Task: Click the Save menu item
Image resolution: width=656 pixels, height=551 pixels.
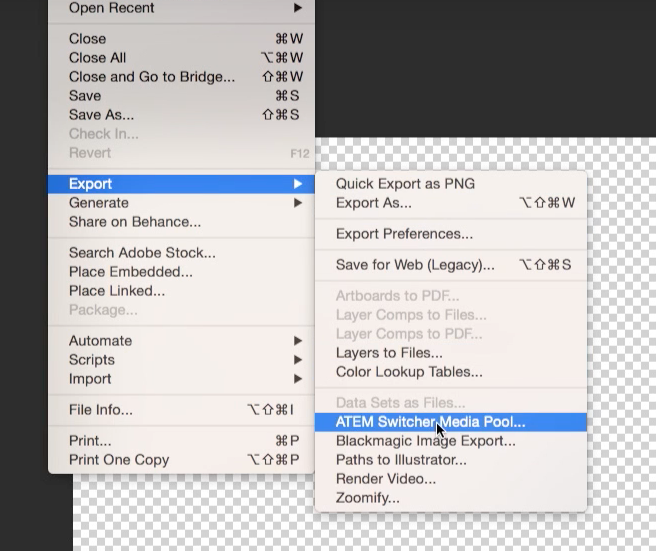Action: [x=181, y=96]
